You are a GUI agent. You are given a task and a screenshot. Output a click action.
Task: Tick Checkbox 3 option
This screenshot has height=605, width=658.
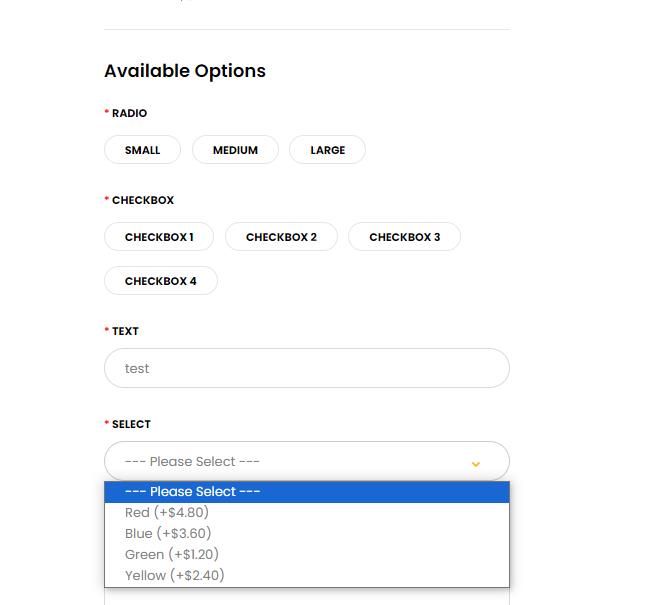[x=404, y=237]
